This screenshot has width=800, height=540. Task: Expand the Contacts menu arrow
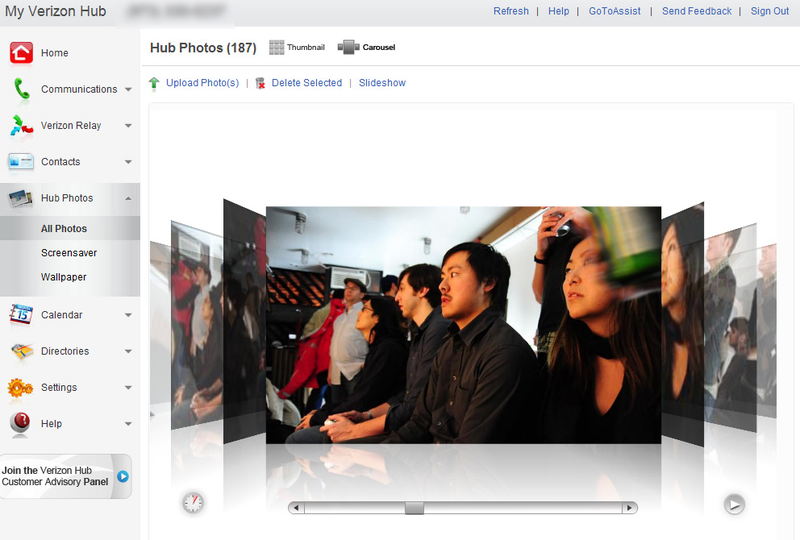128,162
